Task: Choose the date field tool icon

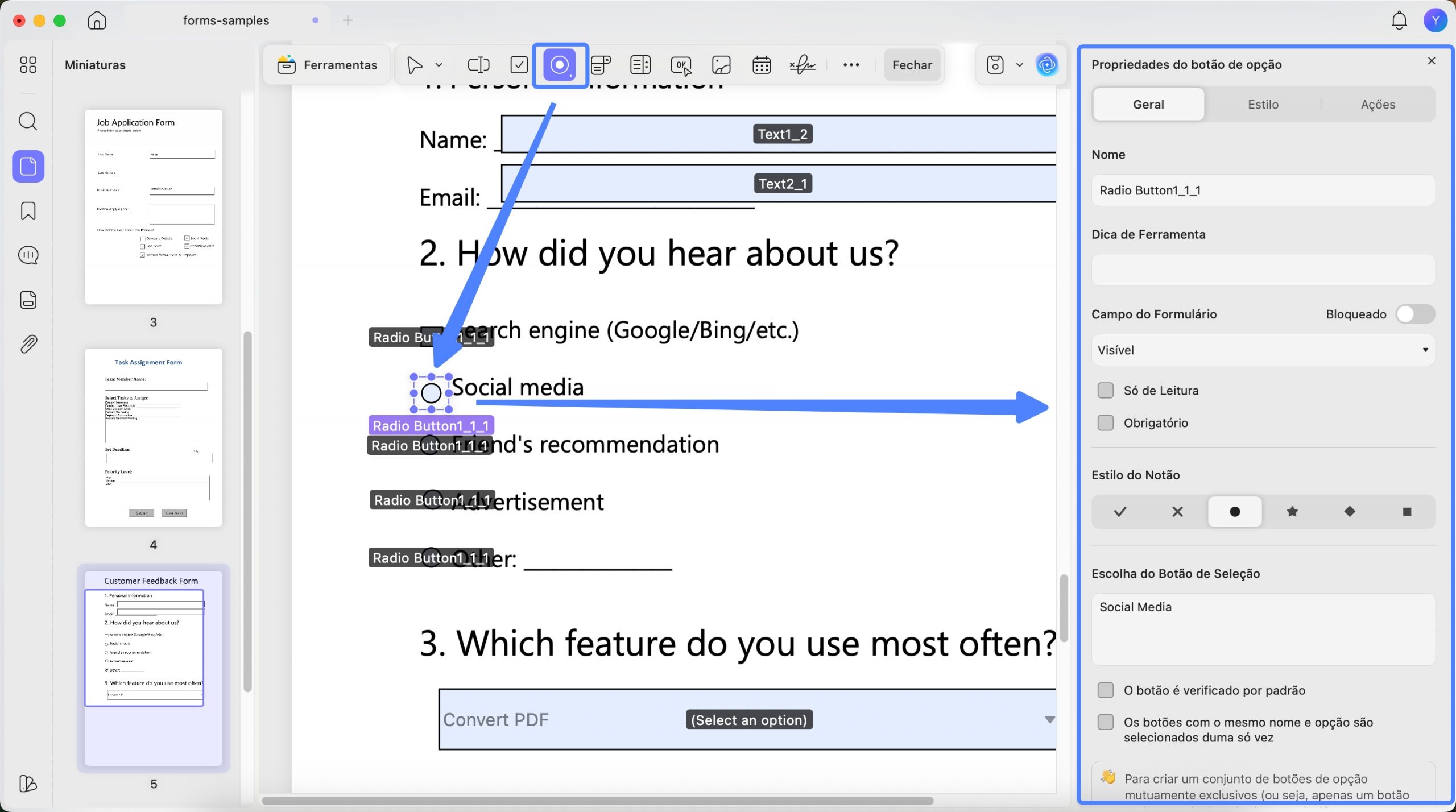Action: (762, 65)
